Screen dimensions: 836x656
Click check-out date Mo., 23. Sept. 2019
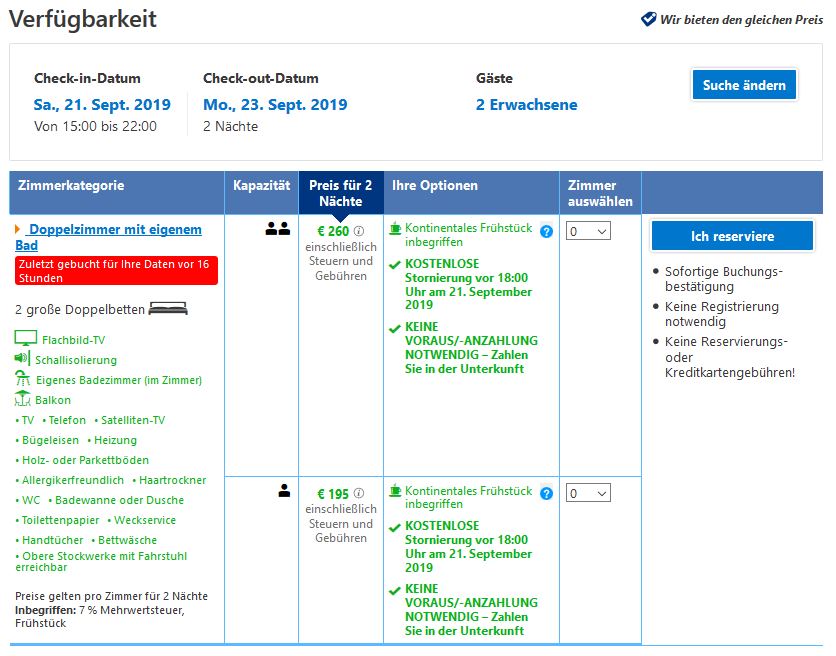(275, 105)
